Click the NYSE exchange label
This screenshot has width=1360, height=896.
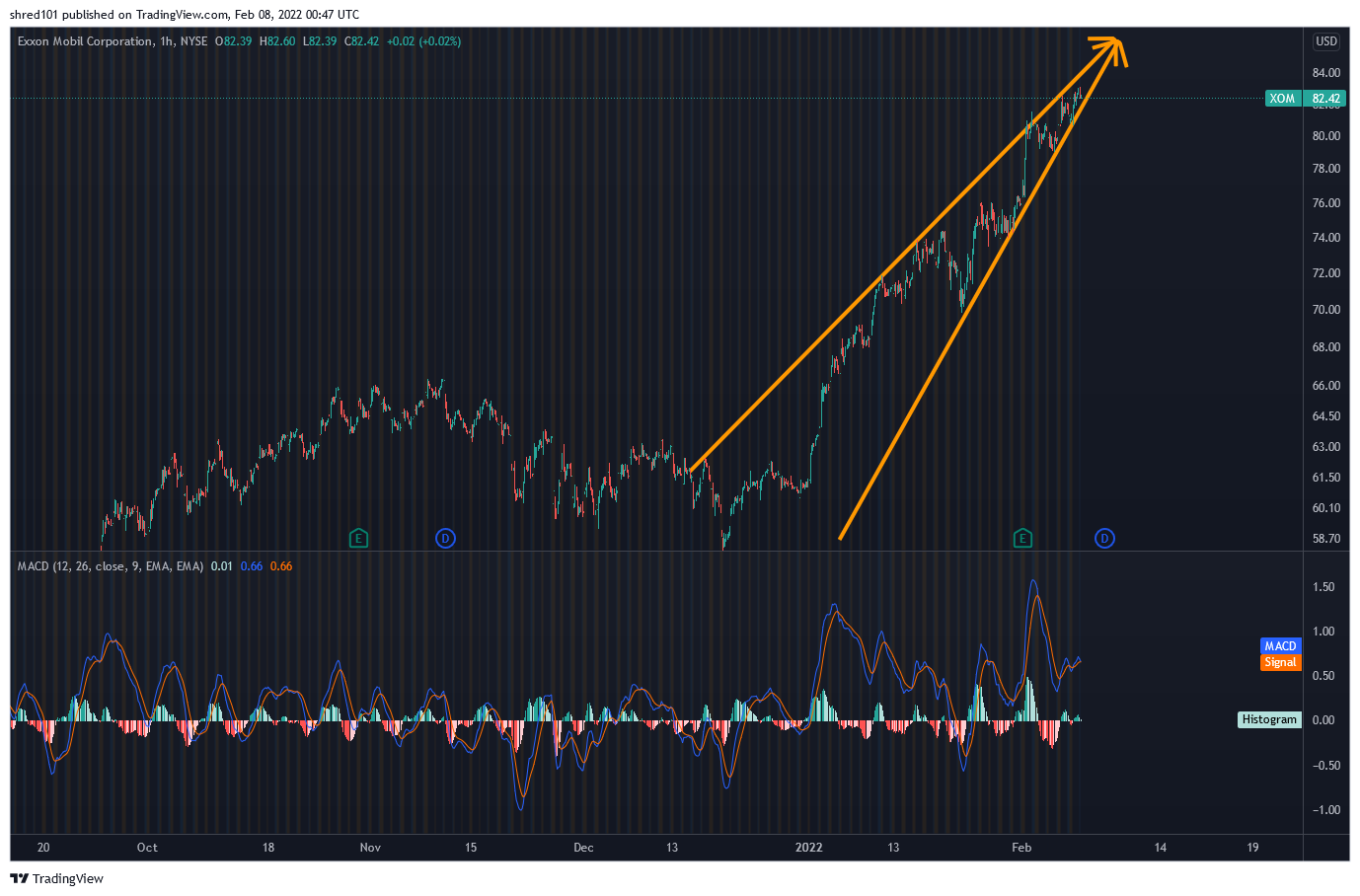[x=194, y=41]
